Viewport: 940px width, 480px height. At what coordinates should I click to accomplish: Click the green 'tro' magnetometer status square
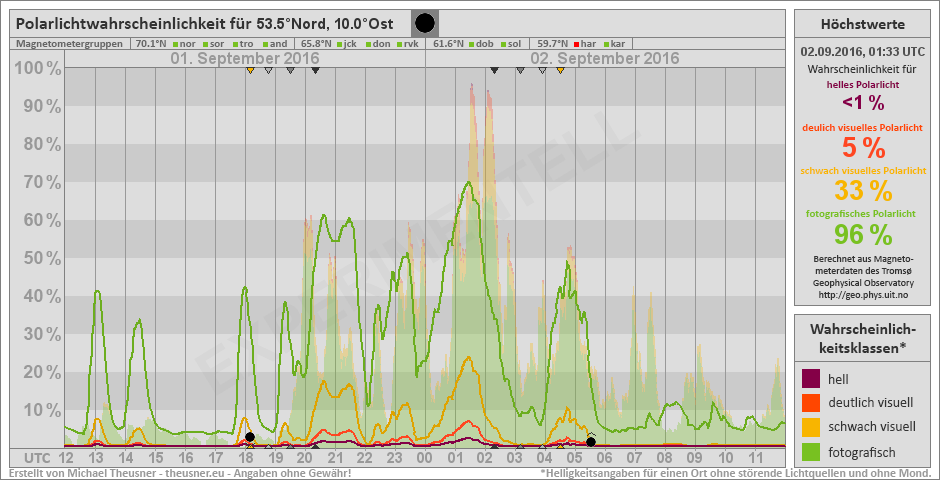coord(236,44)
